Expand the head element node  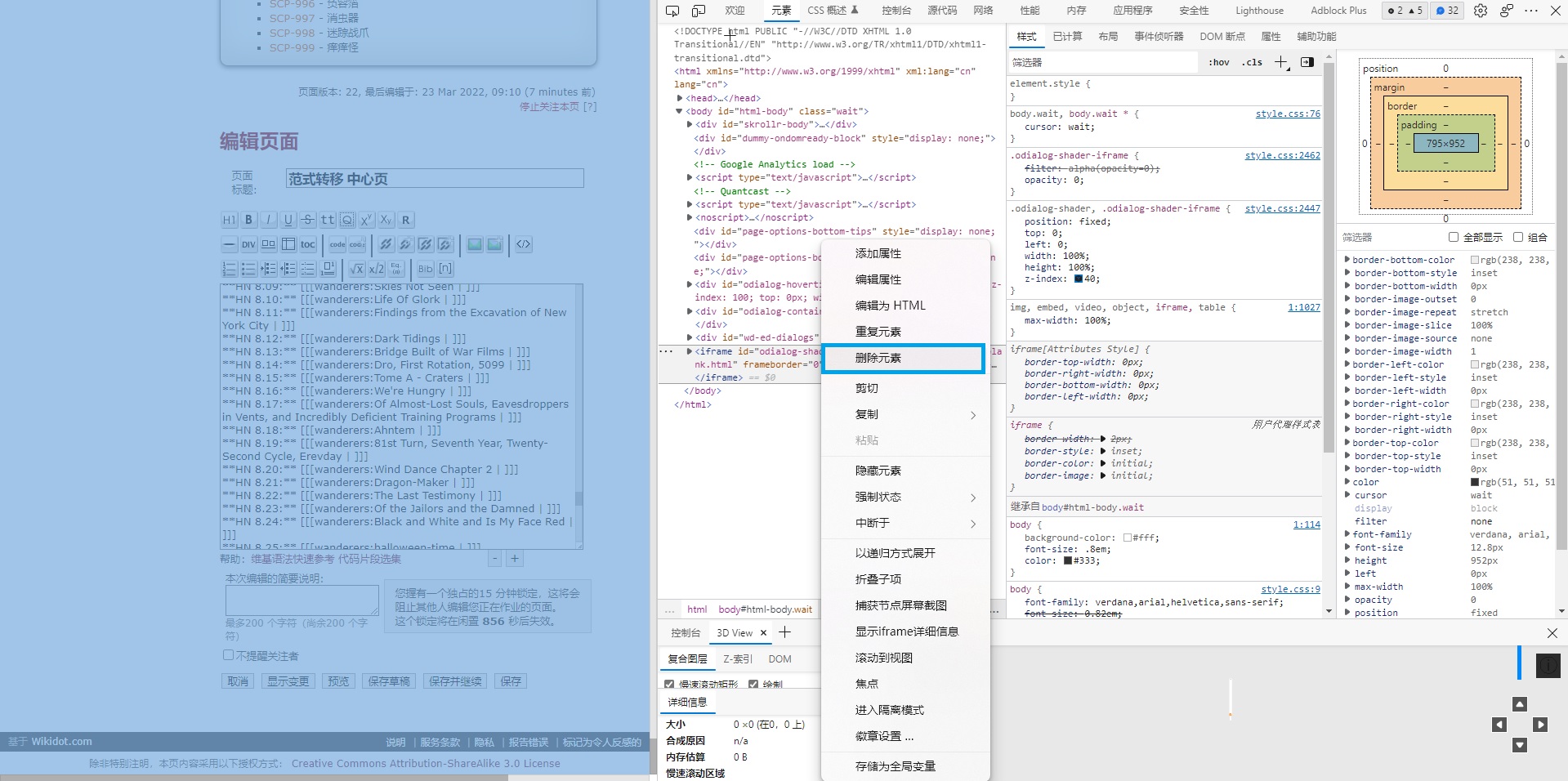(680, 98)
